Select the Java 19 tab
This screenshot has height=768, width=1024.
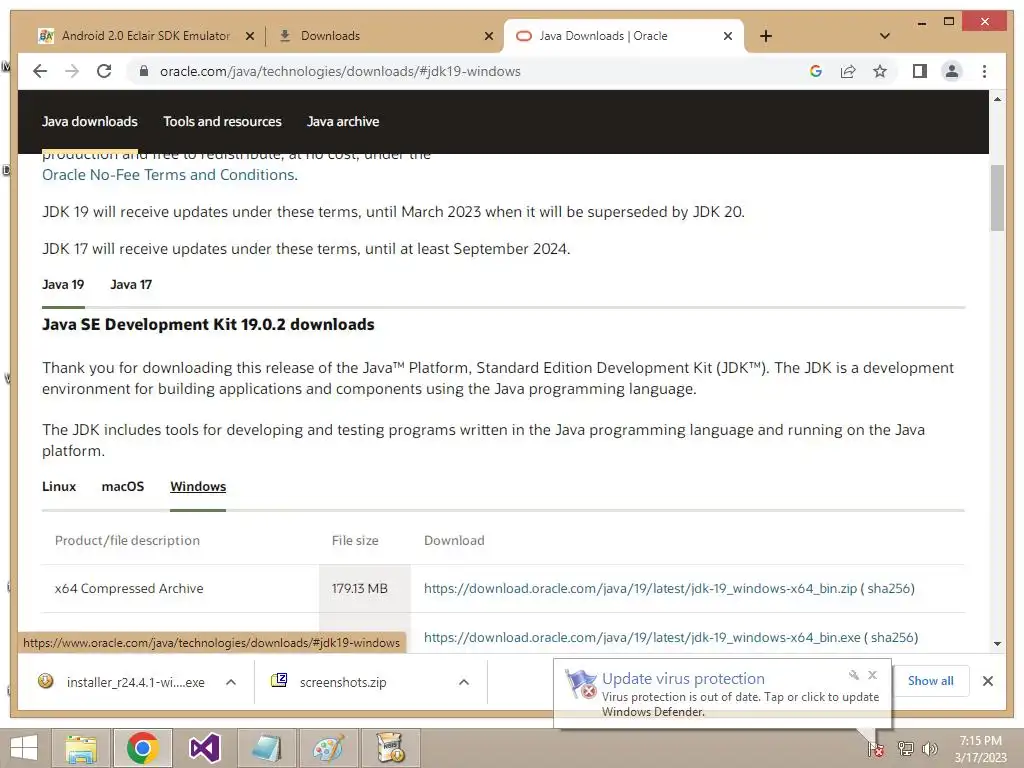point(63,285)
